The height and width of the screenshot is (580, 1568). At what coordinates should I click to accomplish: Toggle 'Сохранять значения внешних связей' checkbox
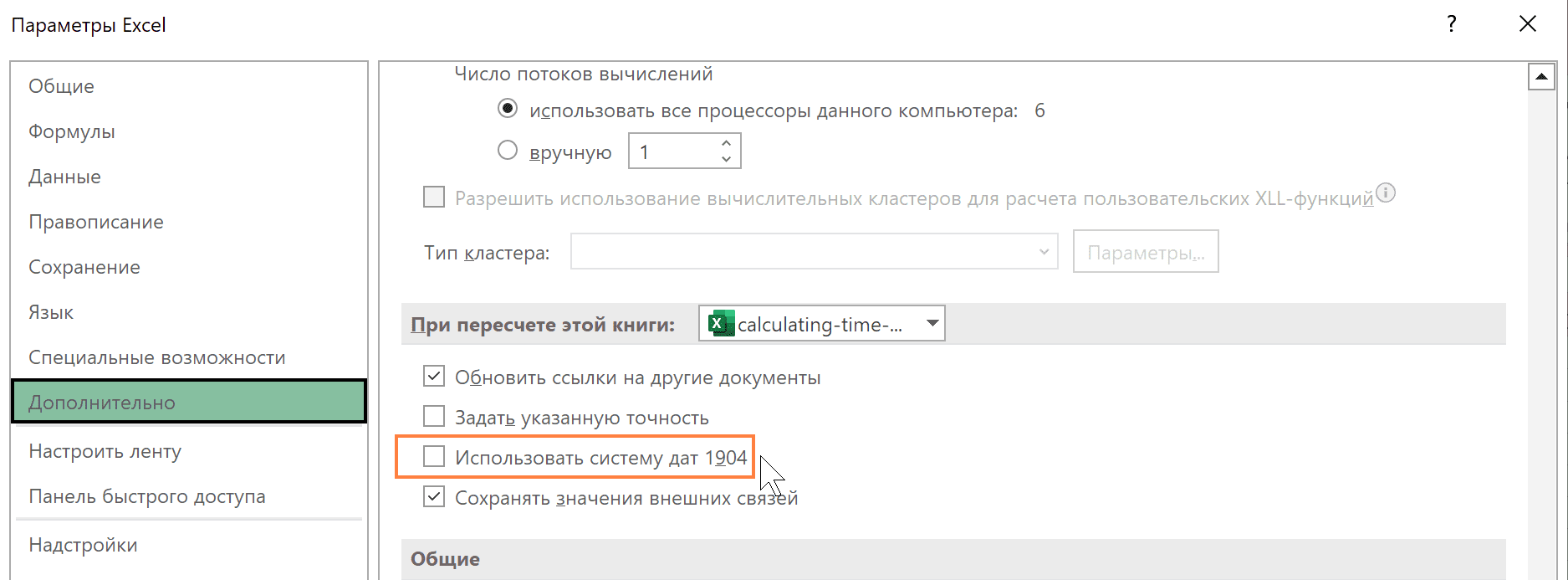coord(434,497)
